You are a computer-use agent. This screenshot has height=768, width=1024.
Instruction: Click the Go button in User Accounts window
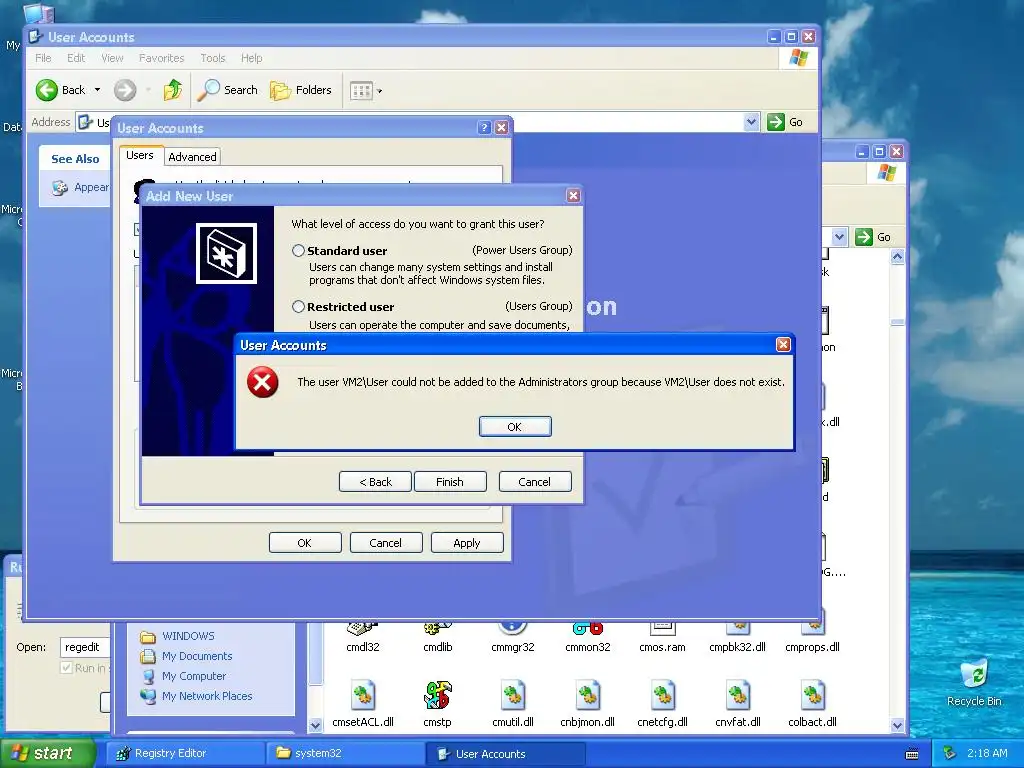[786, 122]
